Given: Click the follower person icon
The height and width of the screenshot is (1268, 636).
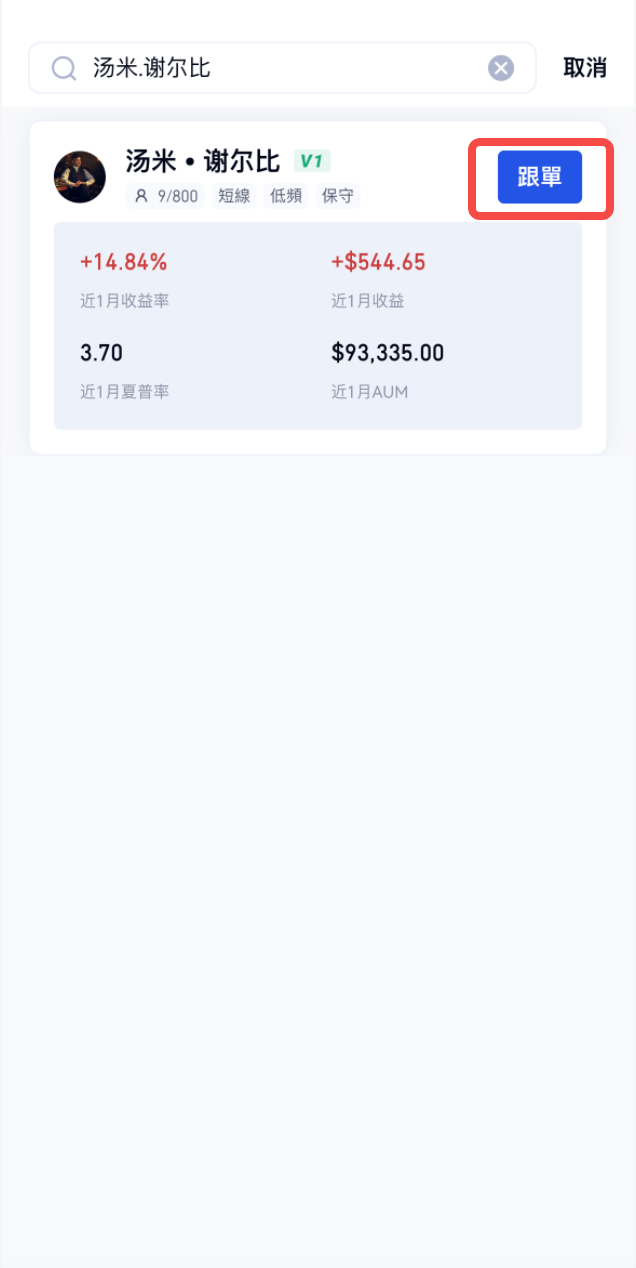Looking at the screenshot, I should pyautogui.click(x=141, y=196).
